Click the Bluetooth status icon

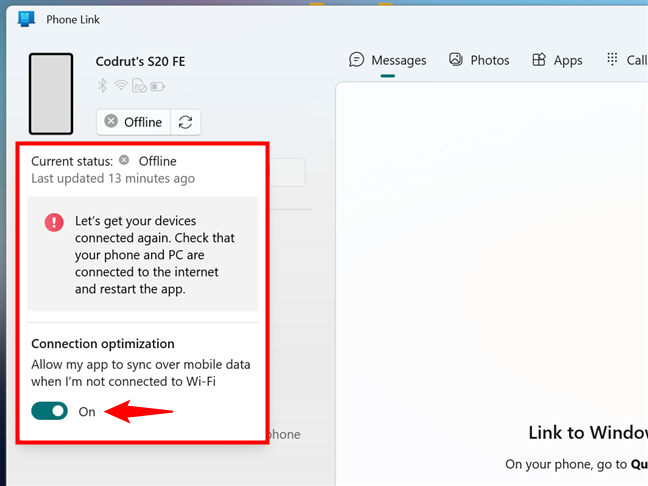point(102,86)
